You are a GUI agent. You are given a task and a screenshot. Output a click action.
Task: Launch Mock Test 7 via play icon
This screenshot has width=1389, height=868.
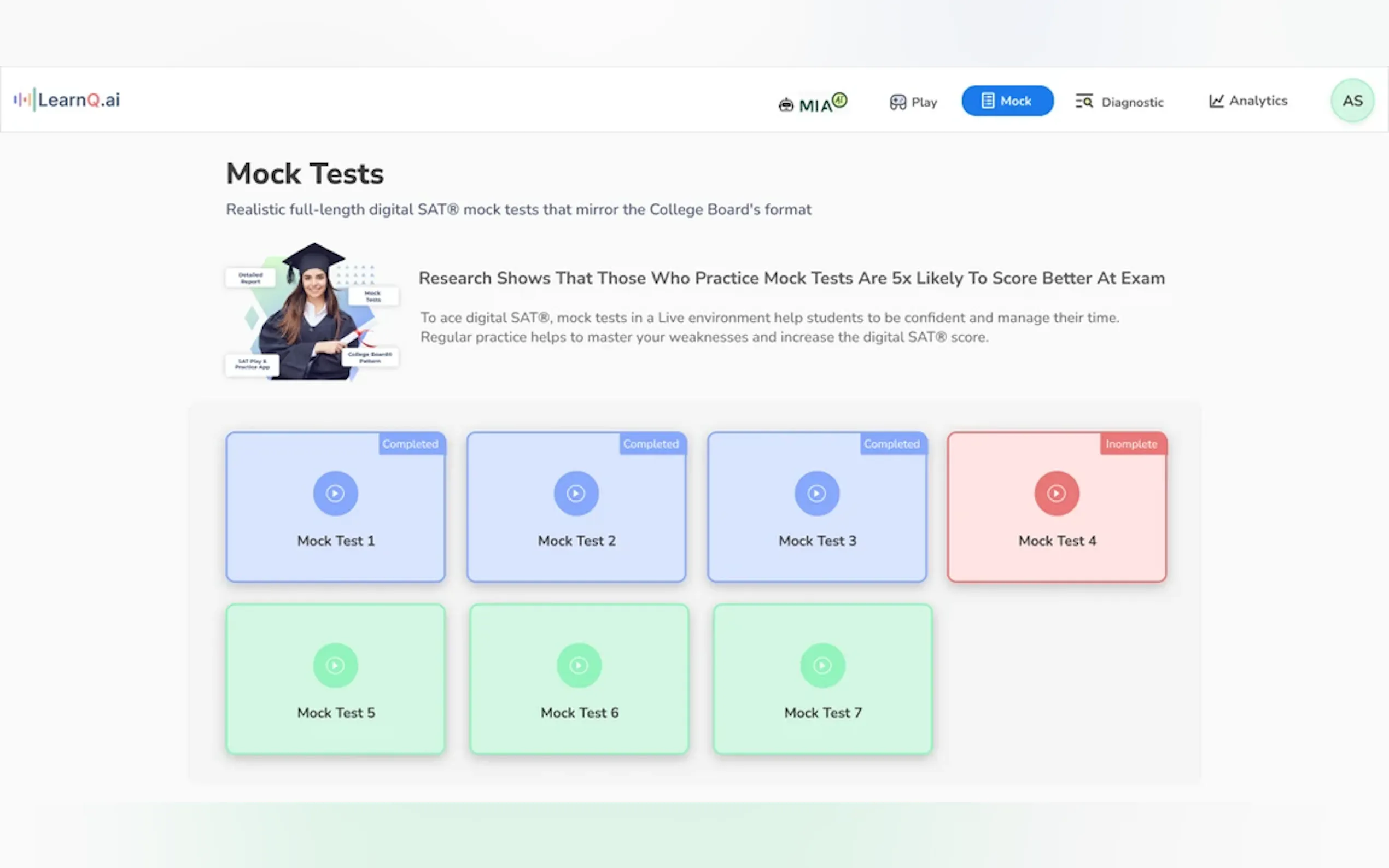coord(822,665)
